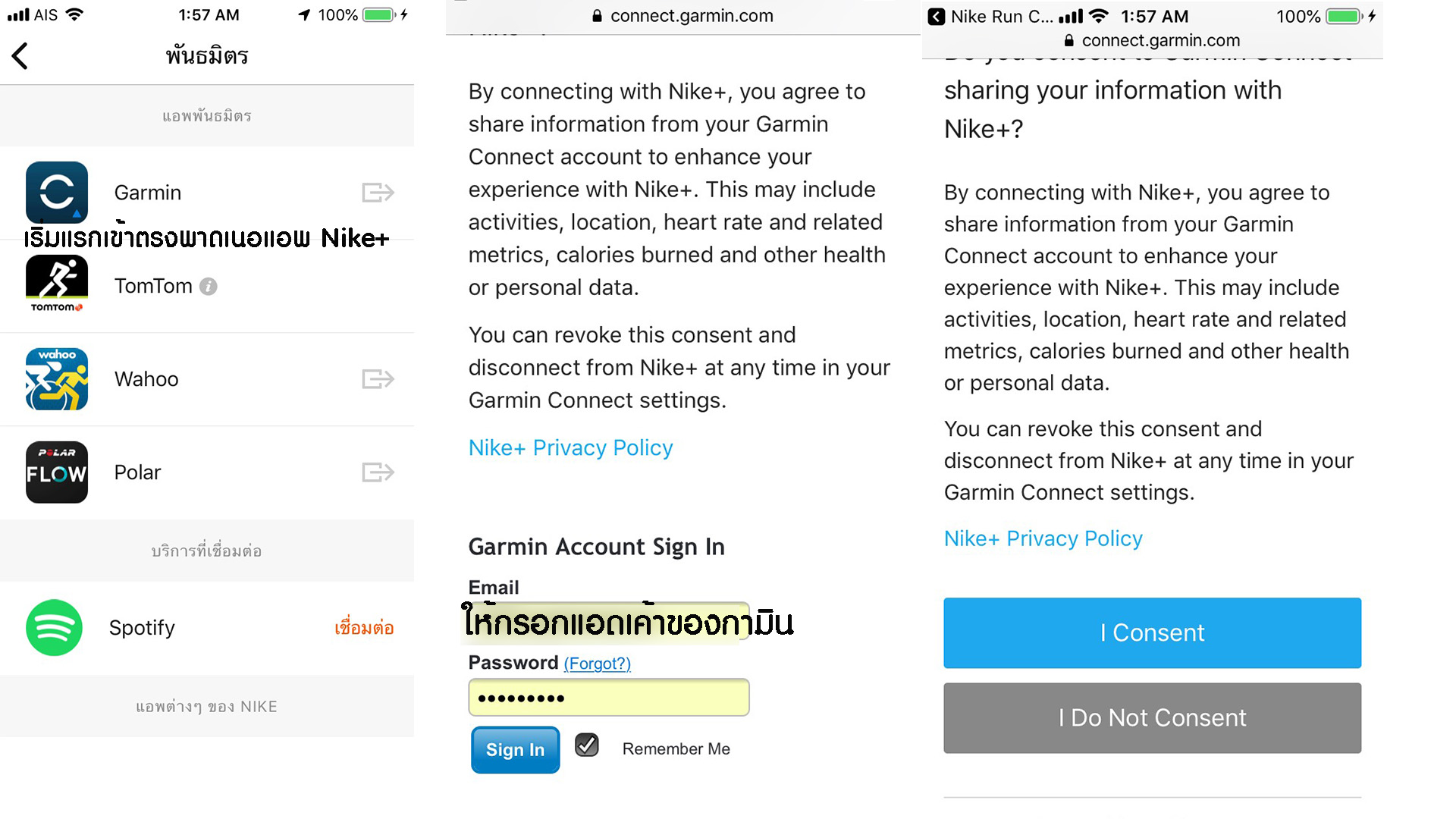1456x819 pixels.
Task: Tap the Wahoo connect arrow icon
Action: (x=378, y=379)
